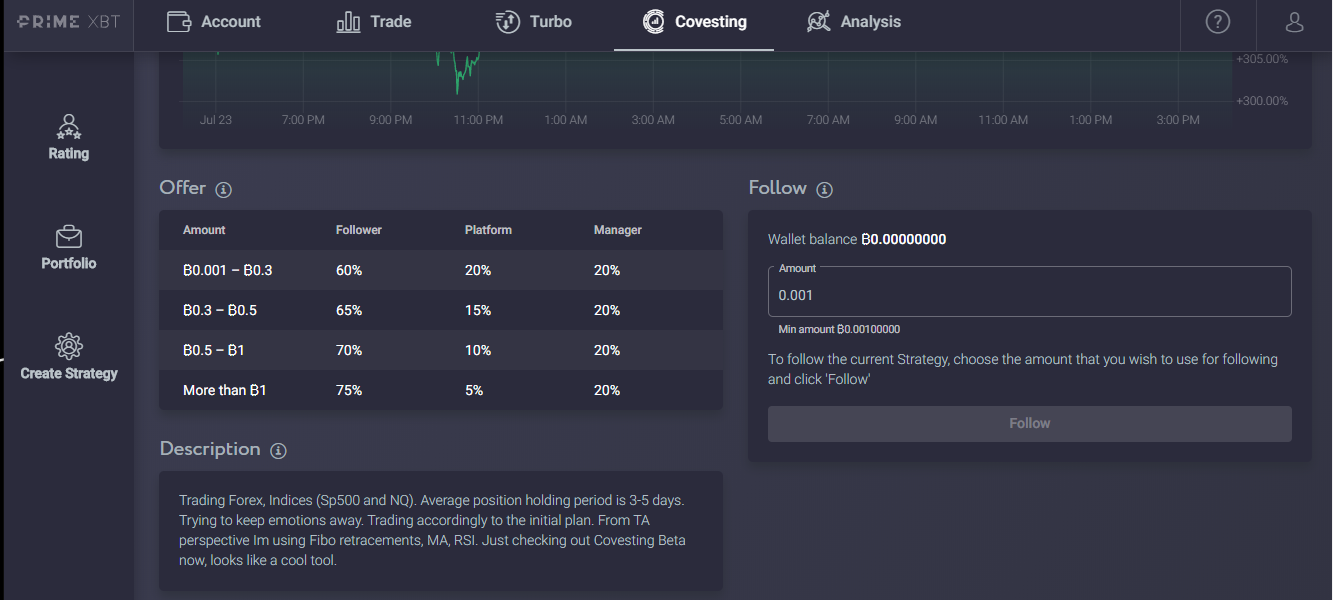Select the Covesting tab
The image size is (1333, 600).
694,21
